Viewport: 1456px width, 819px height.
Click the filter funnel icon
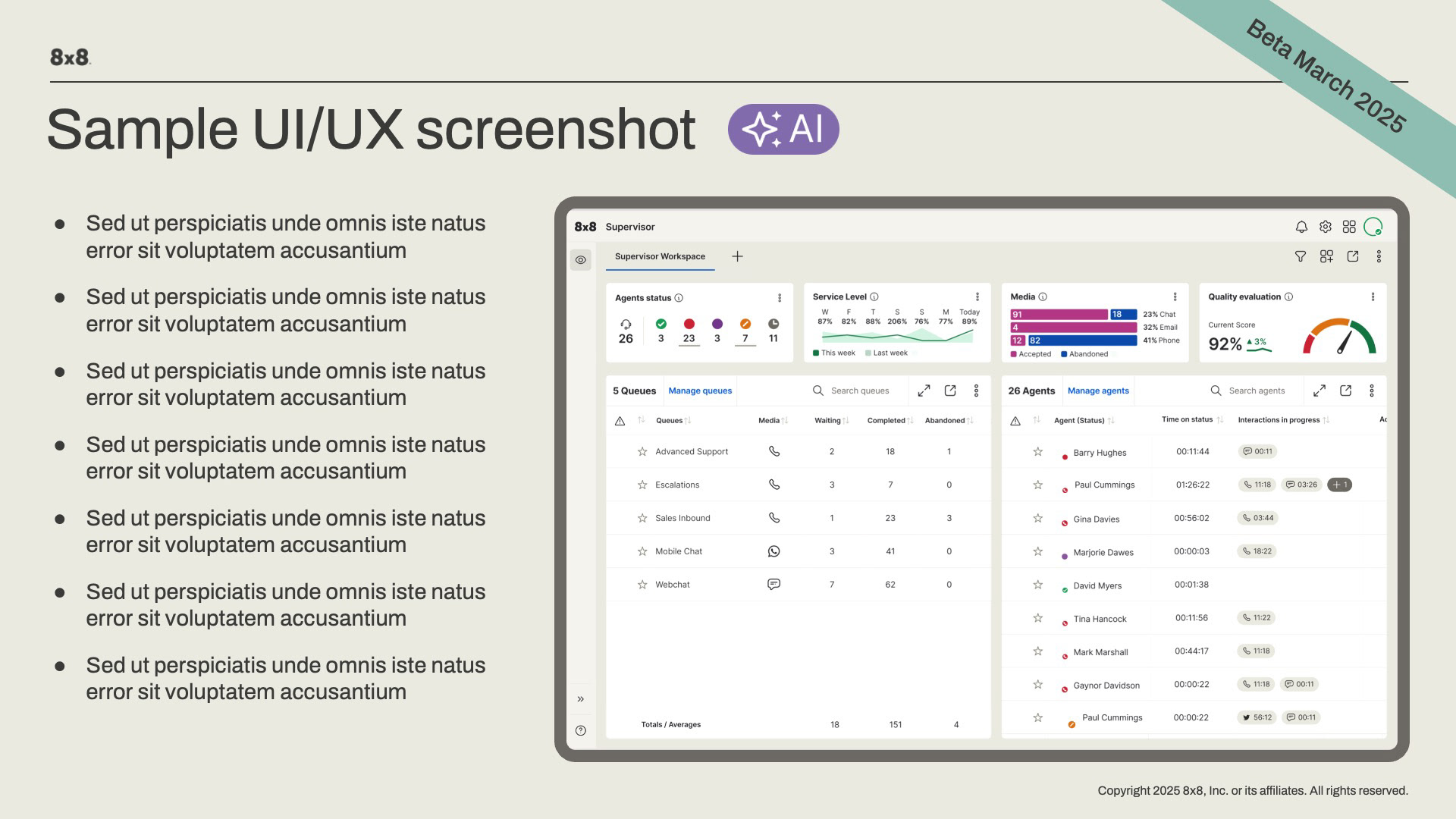click(1301, 256)
